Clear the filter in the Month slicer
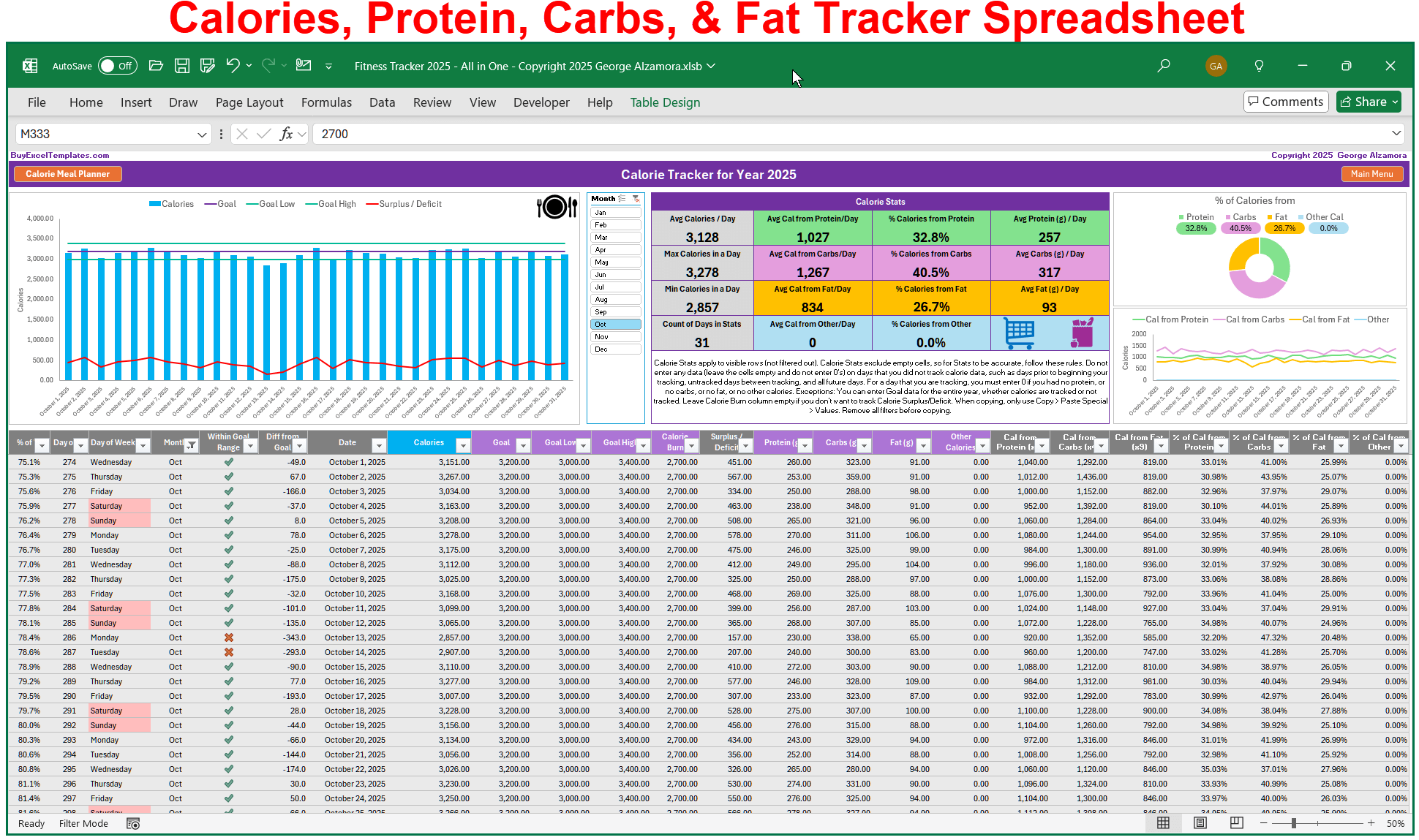Image resolution: width=1419 pixels, height=840 pixels. click(x=636, y=198)
